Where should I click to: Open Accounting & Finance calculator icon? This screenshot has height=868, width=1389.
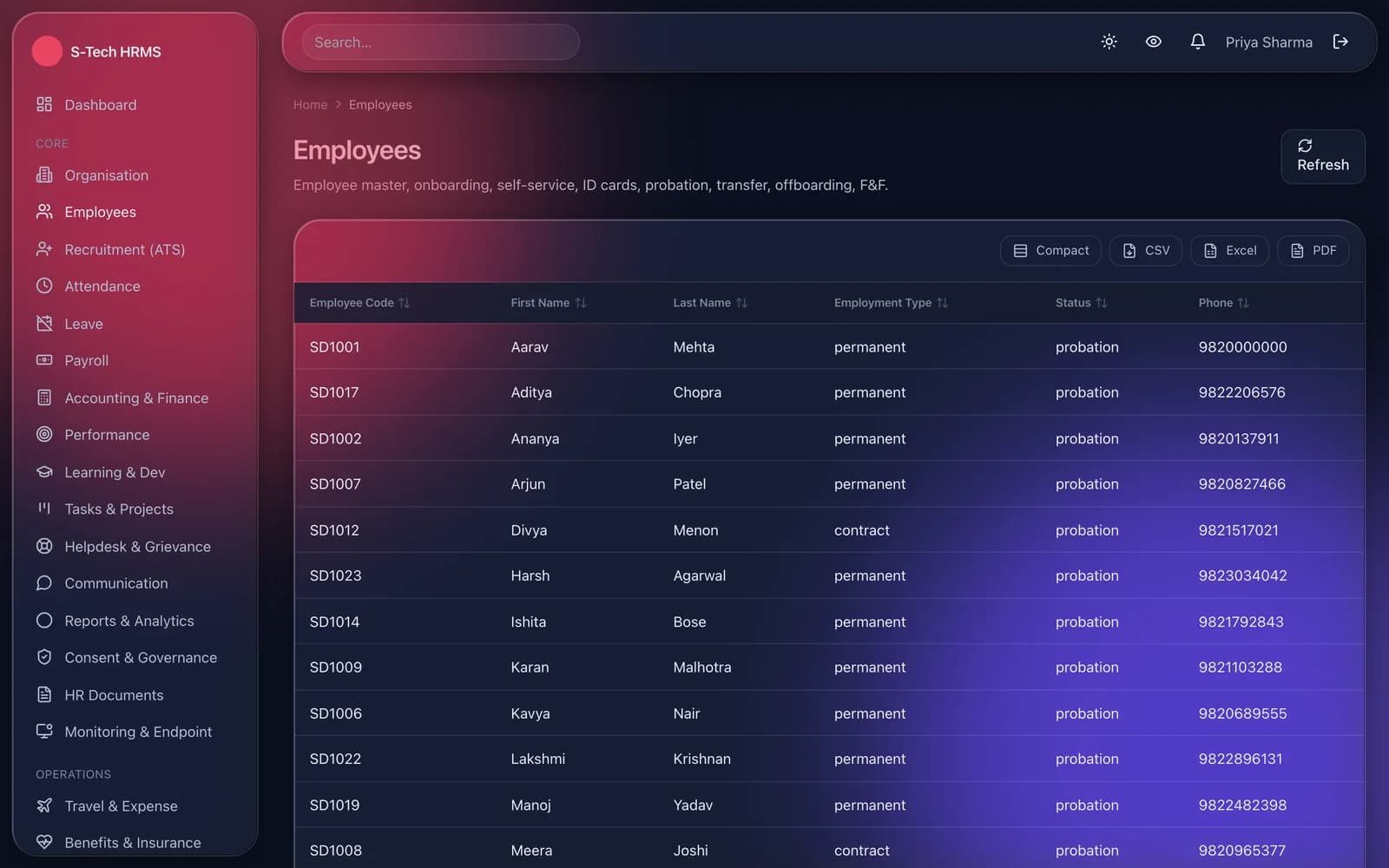click(x=44, y=398)
